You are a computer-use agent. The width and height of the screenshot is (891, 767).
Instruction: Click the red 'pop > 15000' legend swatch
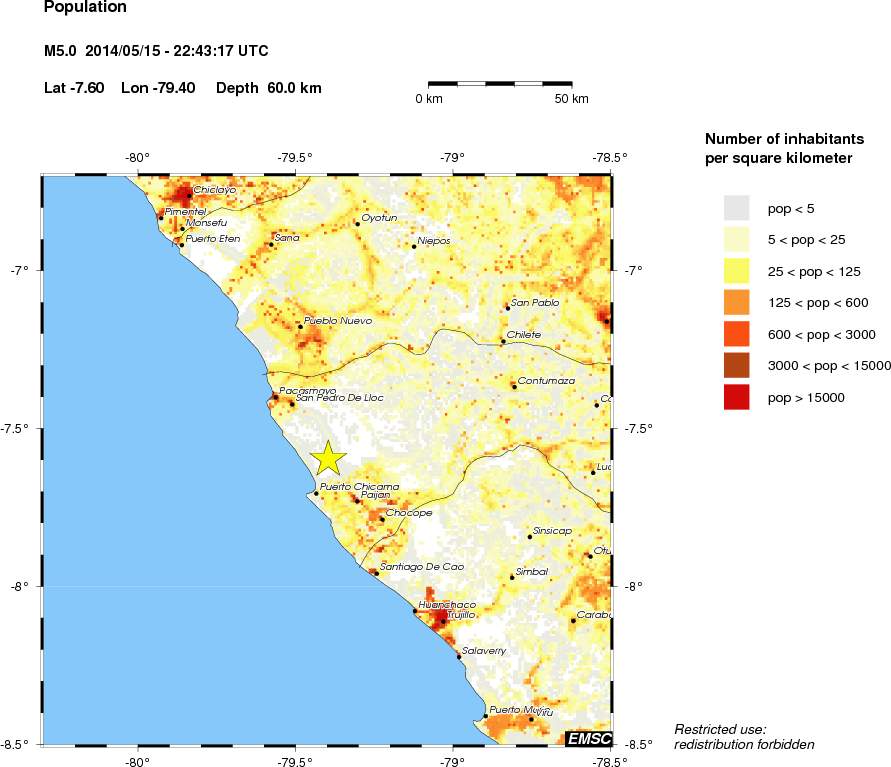point(736,397)
